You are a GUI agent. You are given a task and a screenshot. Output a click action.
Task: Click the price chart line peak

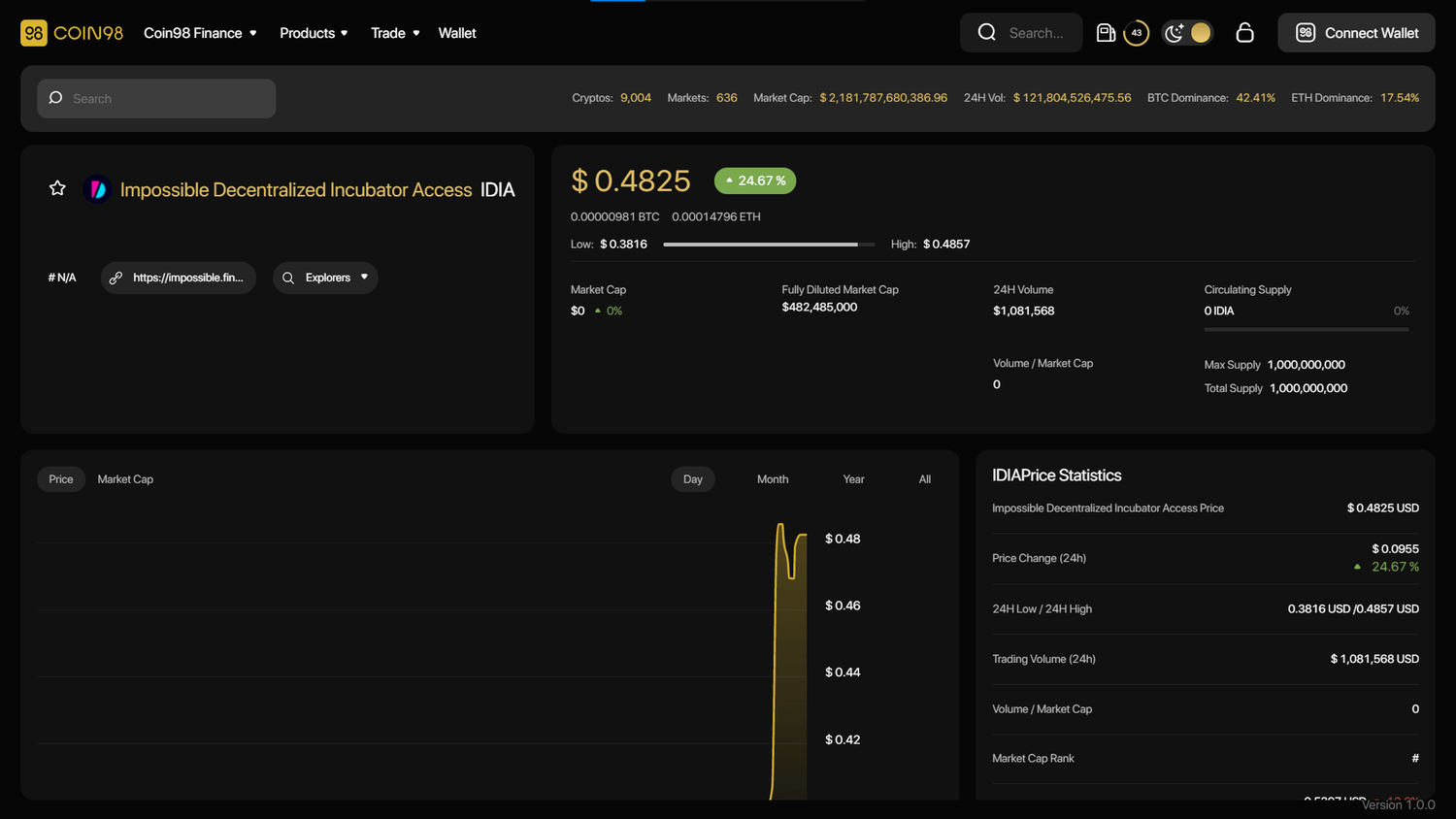(x=779, y=527)
